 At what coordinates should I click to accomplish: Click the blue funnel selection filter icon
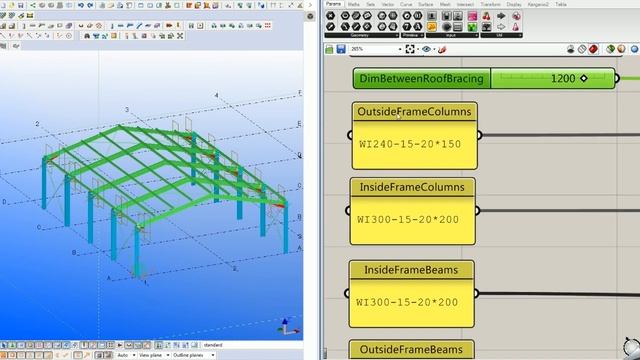[96, 36]
